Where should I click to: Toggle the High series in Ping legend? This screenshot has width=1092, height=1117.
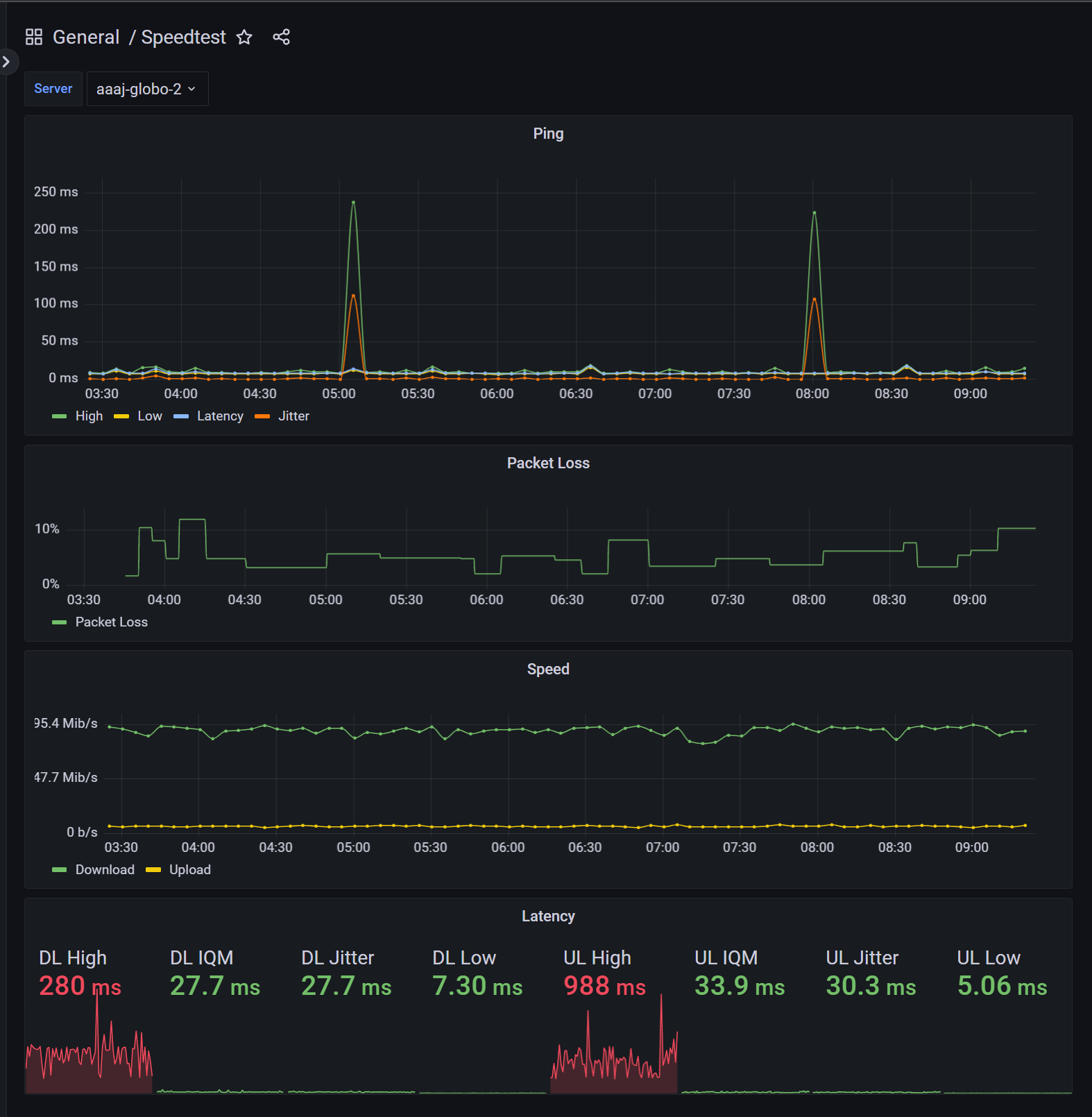pyautogui.click(x=89, y=416)
